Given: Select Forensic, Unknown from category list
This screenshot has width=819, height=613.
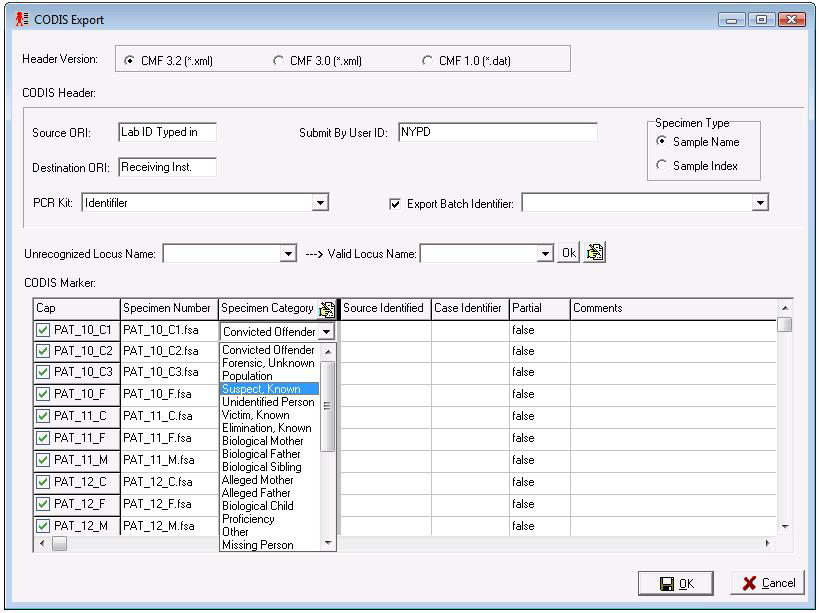Looking at the screenshot, I should click(268, 363).
